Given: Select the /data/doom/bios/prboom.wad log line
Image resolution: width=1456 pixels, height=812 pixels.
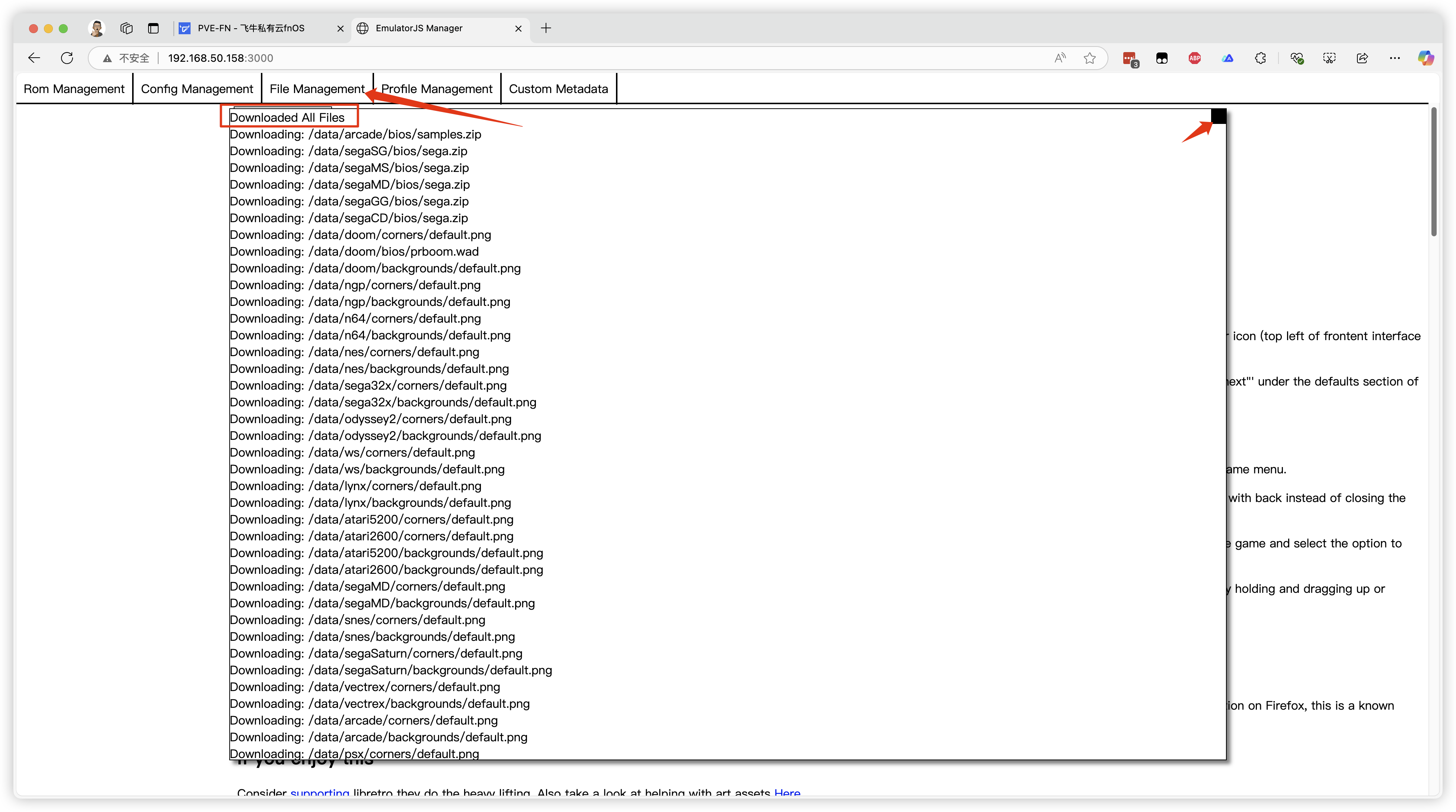Looking at the screenshot, I should (354, 252).
